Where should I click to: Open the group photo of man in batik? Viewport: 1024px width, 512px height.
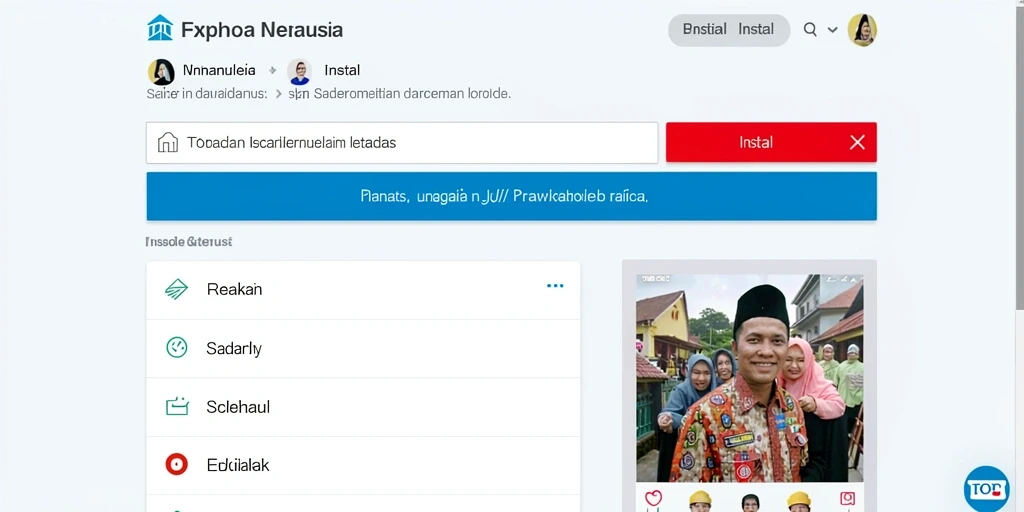[x=750, y=378]
